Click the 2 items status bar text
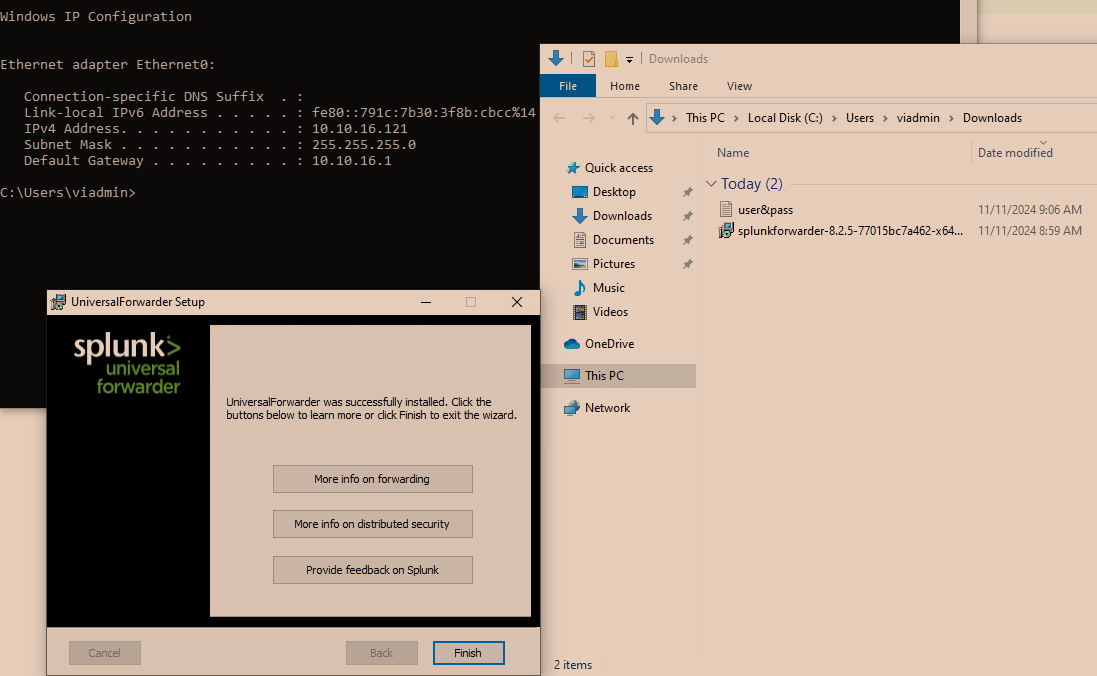This screenshot has height=676, width=1097. click(573, 665)
